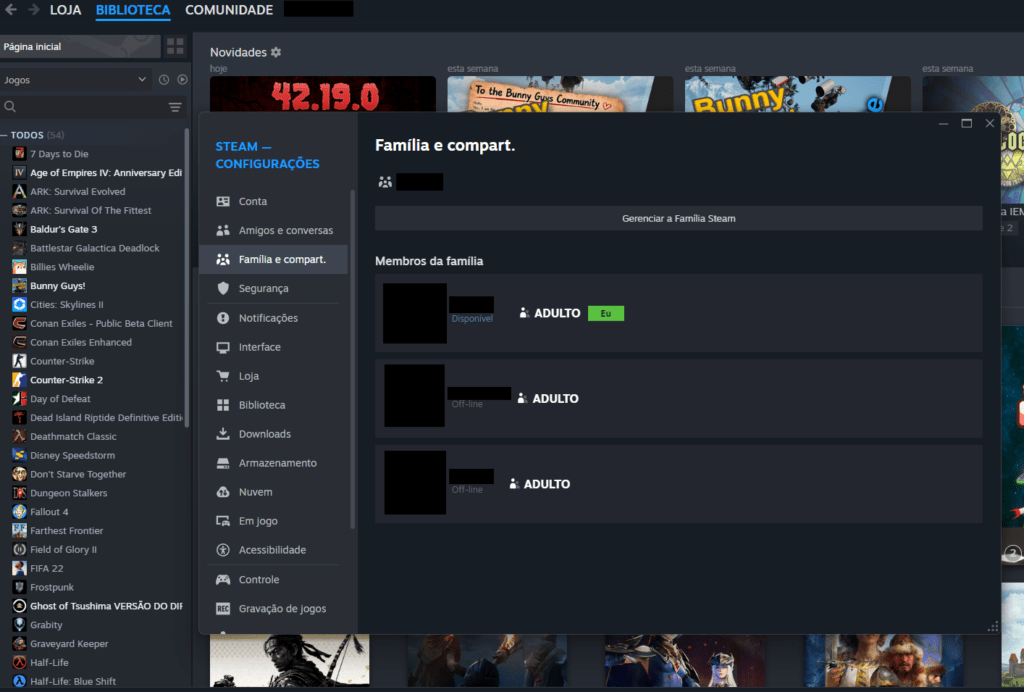Image resolution: width=1024 pixels, height=692 pixels.
Task: Click Graveyard Keeper game icon
Action: point(20,644)
